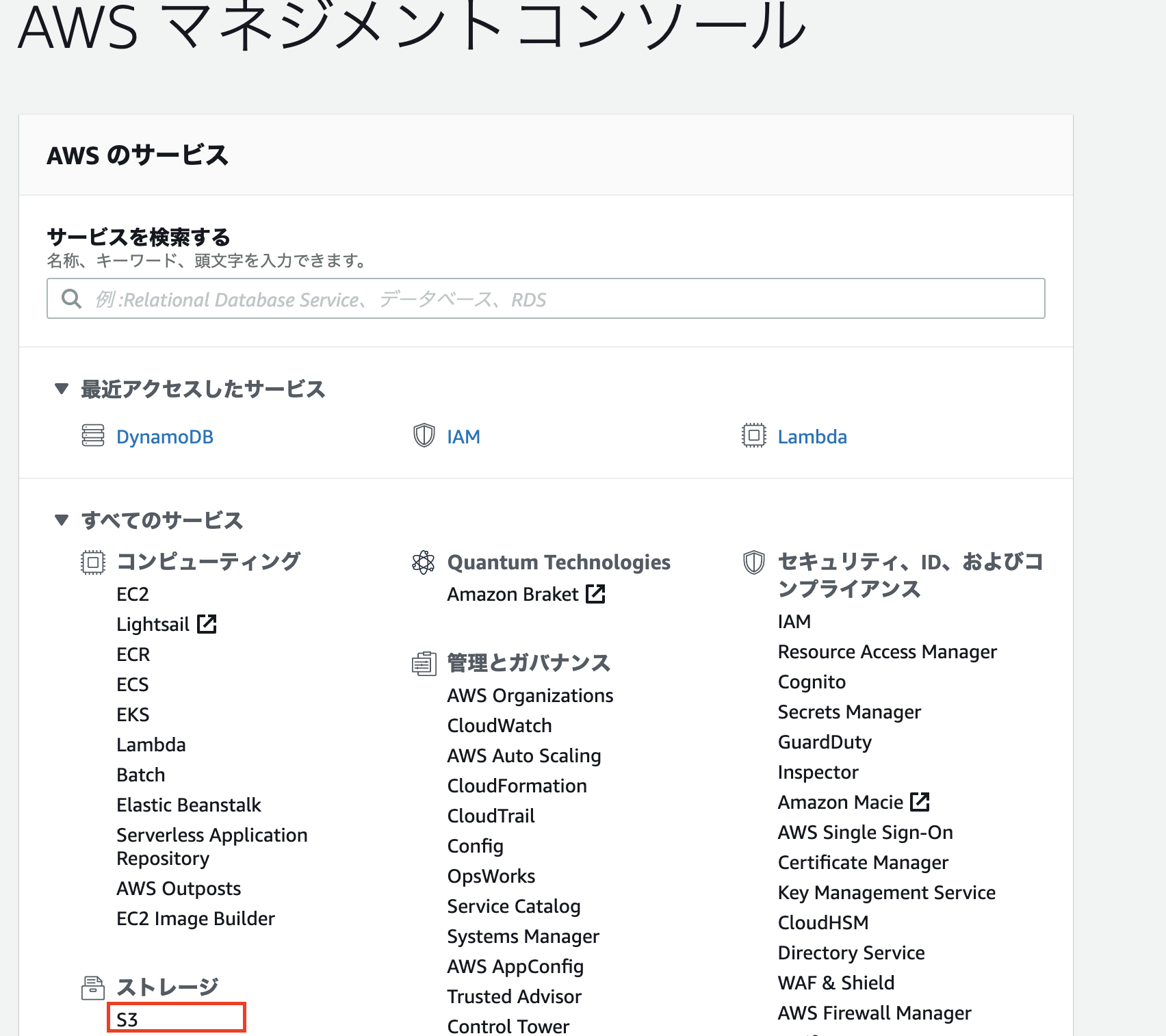
Task: Click external link icon next to Amazon Braket
Action: tap(596, 593)
